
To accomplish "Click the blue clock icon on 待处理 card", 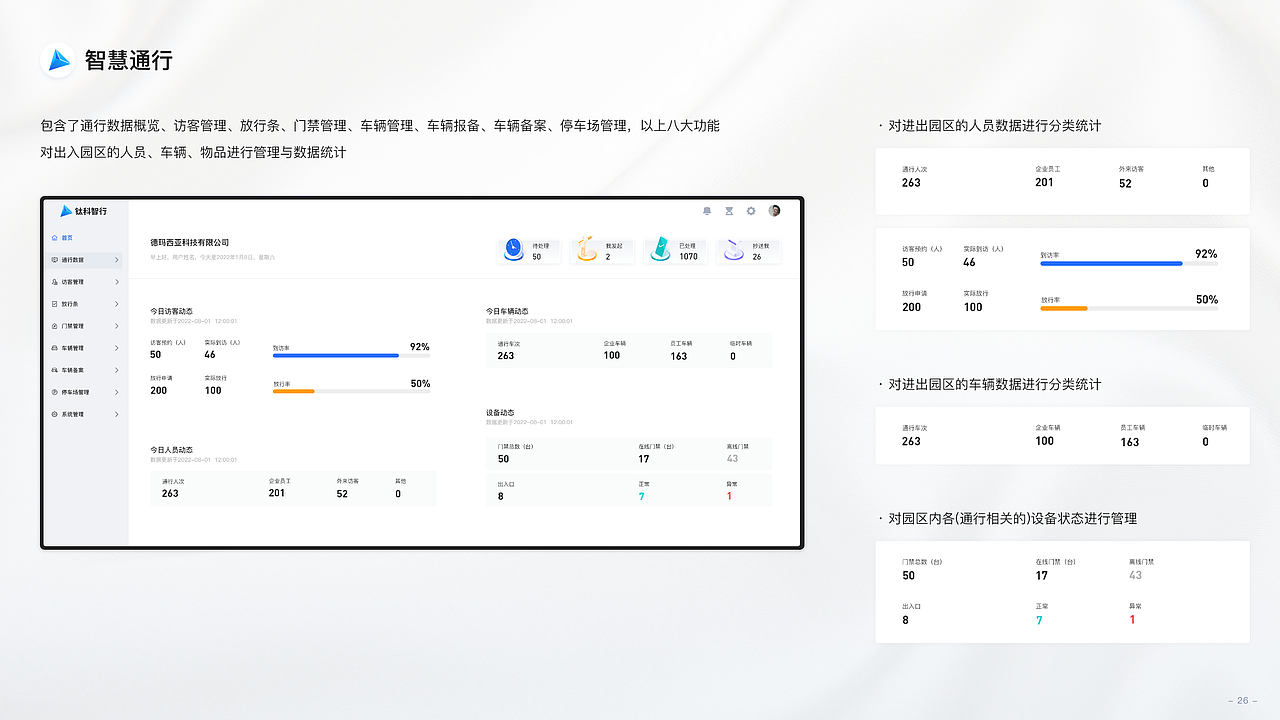I will [x=514, y=250].
